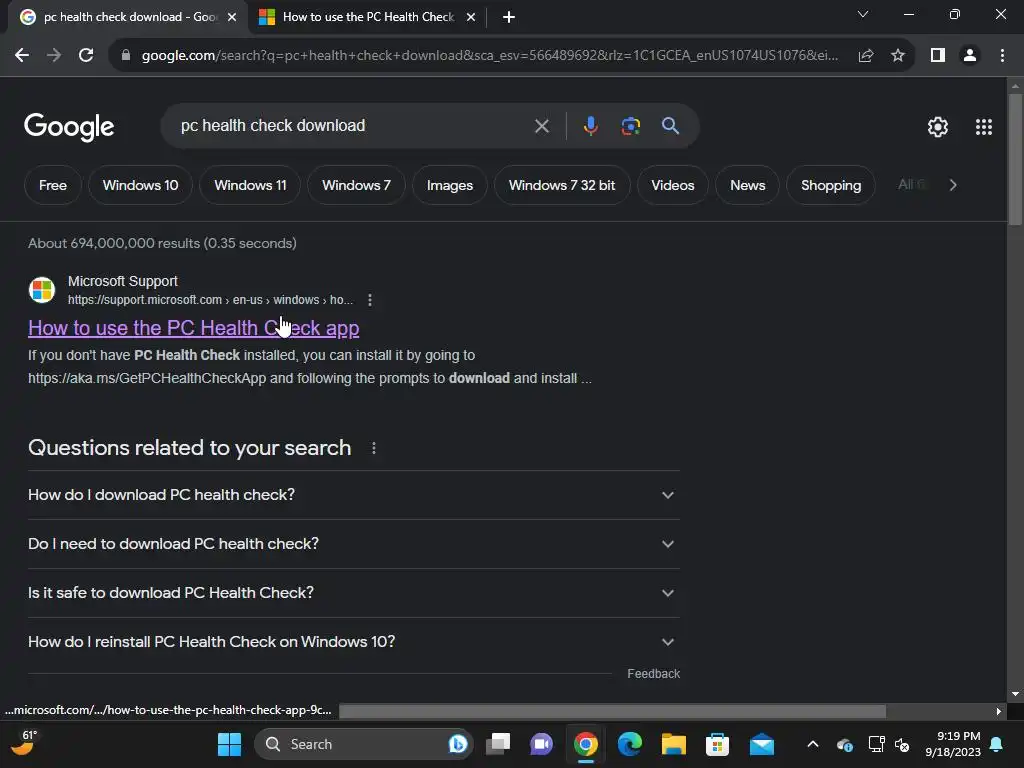Viewport: 1024px width, 768px height.
Task: Click the Feedback link below the questions
Action: tap(653, 674)
